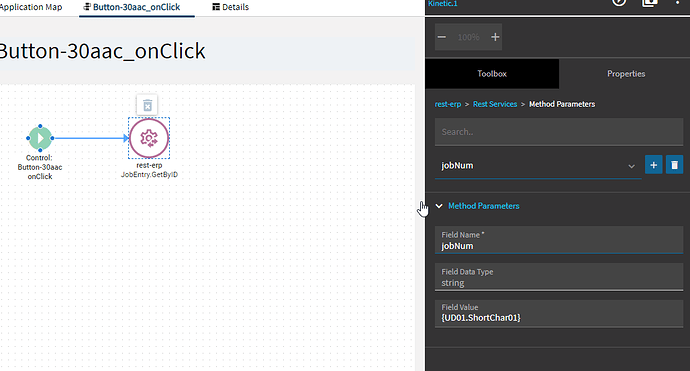Screen dimensions: 690x371
Task: Delete the jobNum parameter with the blue trash button
Action: tap(674, 165)
